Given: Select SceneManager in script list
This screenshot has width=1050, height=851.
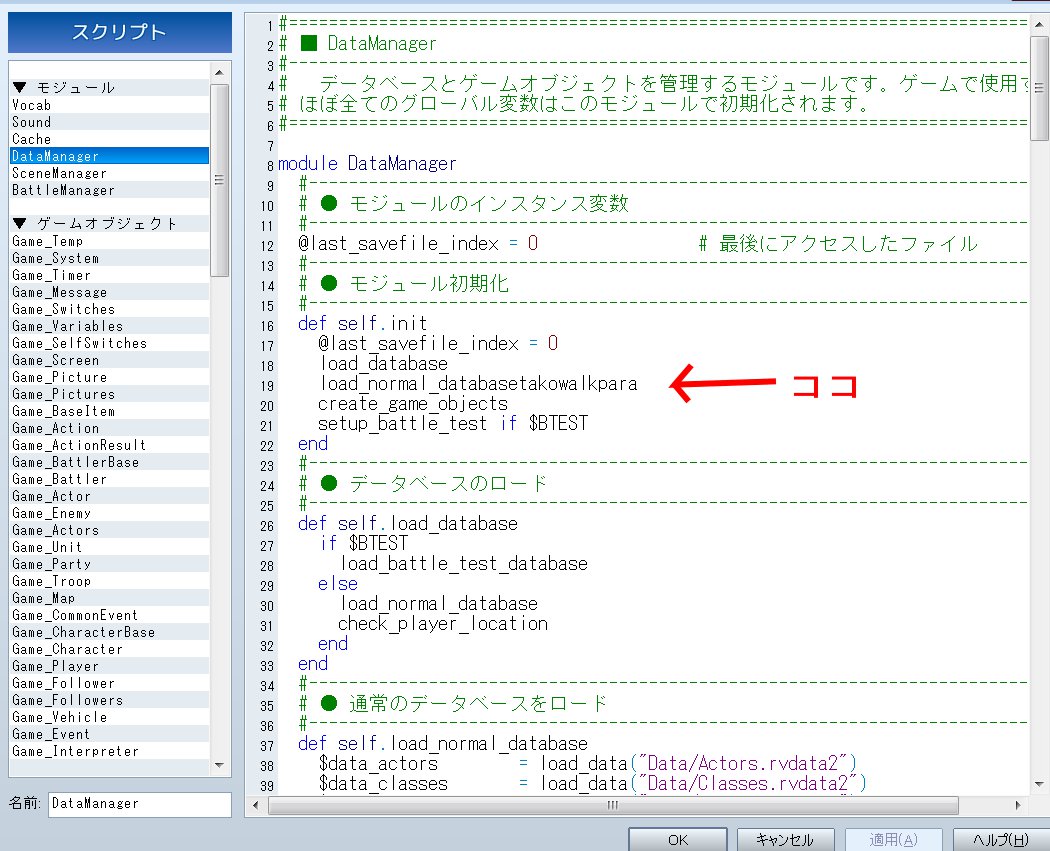Looking at the screenshot, I should 59,173.
